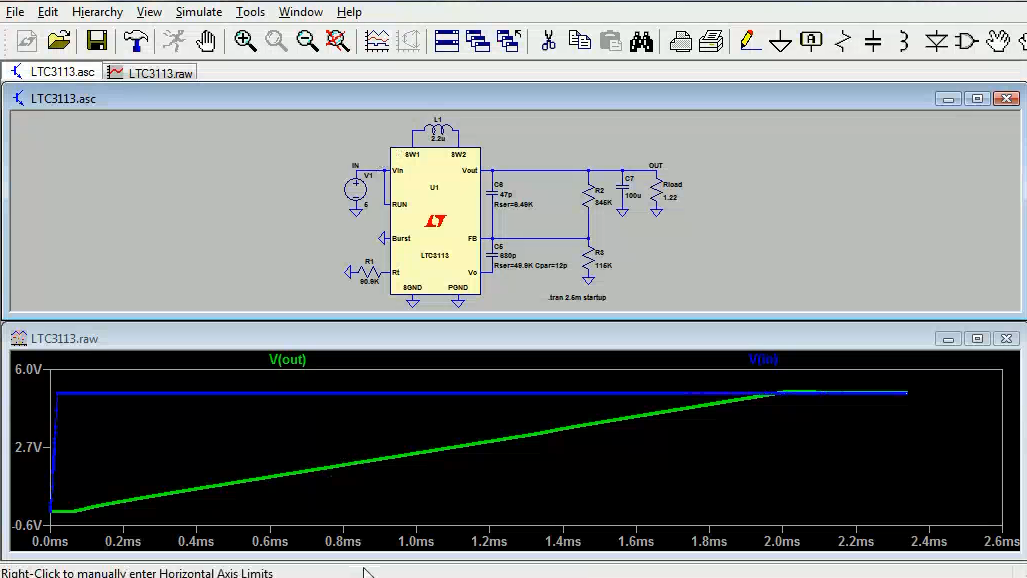
Task: Click the Copy toolbar icon
Action: pos(580,41)
